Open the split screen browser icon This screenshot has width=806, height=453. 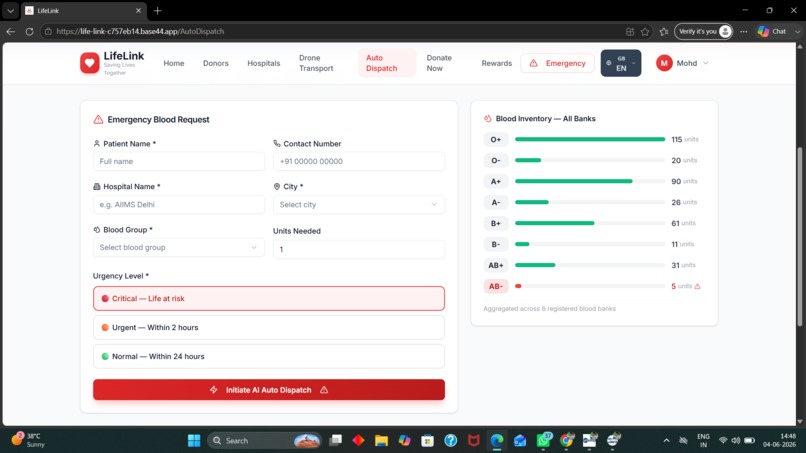(630, 31)
